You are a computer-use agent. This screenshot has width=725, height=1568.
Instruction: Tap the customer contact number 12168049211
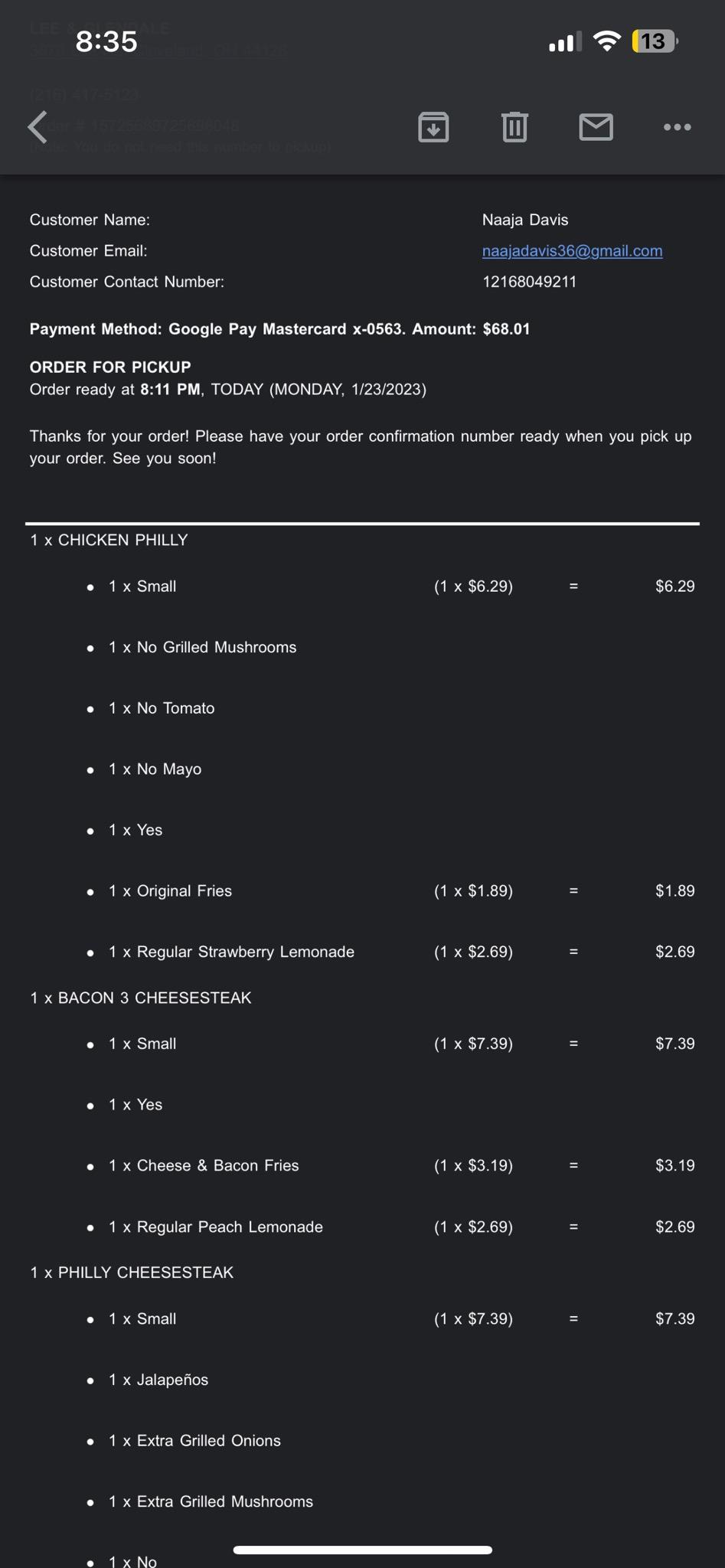(529, 282)
